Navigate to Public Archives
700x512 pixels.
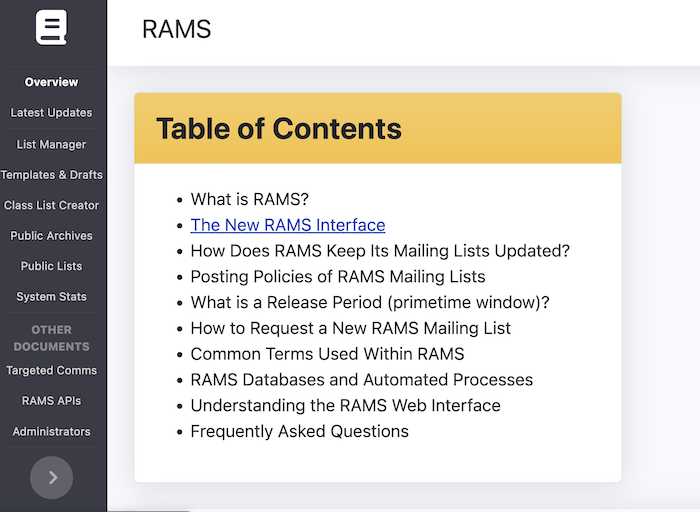pos(51,236)
